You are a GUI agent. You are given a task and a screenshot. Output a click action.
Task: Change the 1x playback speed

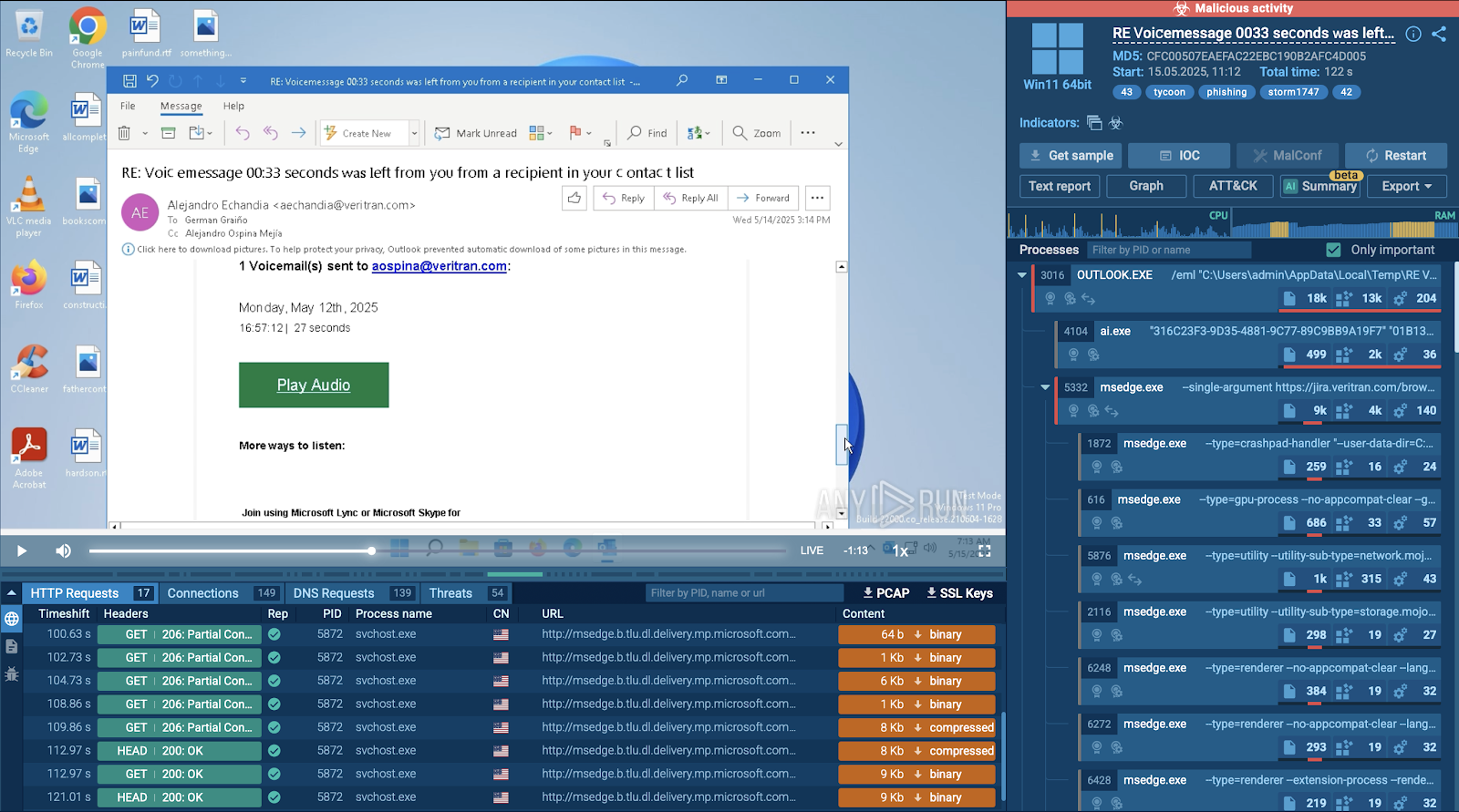click(900, 550)
